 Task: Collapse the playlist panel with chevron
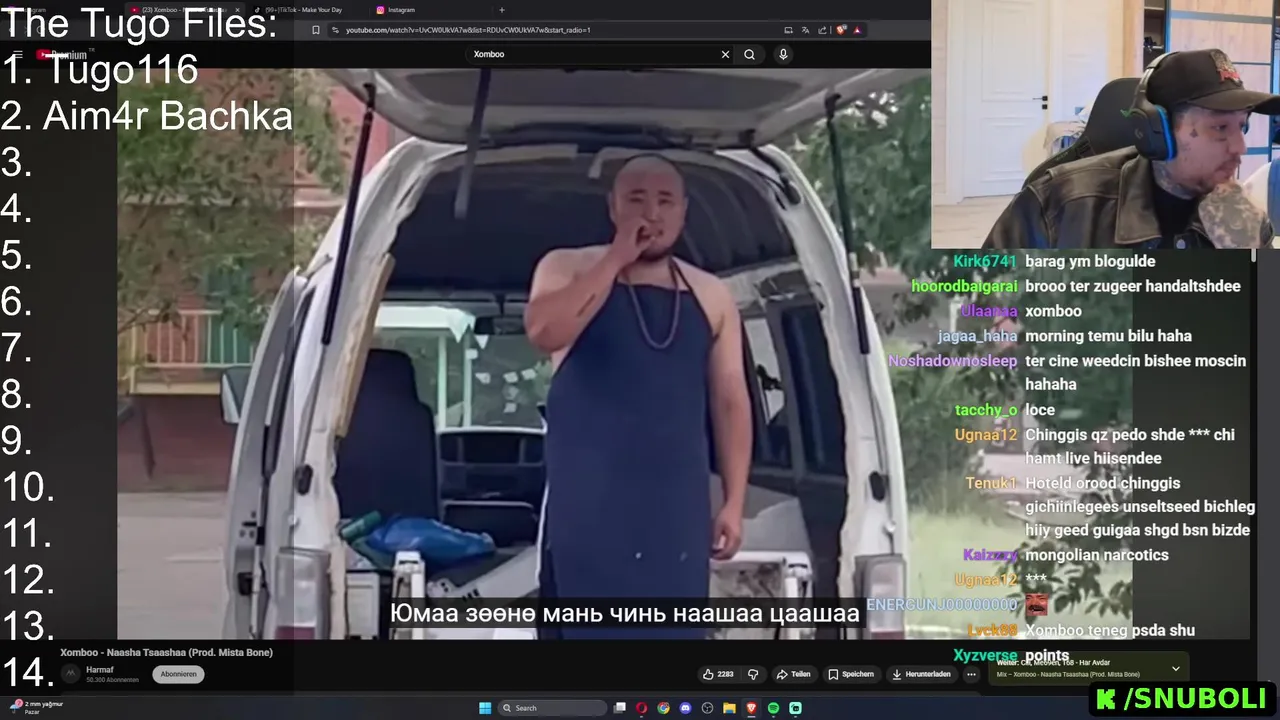1176,668
